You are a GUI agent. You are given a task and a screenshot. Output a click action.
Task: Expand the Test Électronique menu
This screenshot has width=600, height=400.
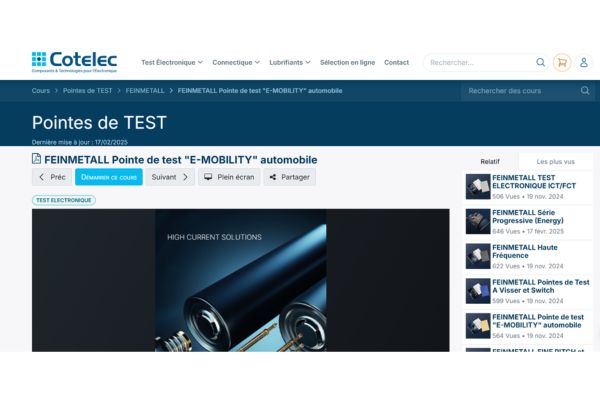tap(172, 62)
